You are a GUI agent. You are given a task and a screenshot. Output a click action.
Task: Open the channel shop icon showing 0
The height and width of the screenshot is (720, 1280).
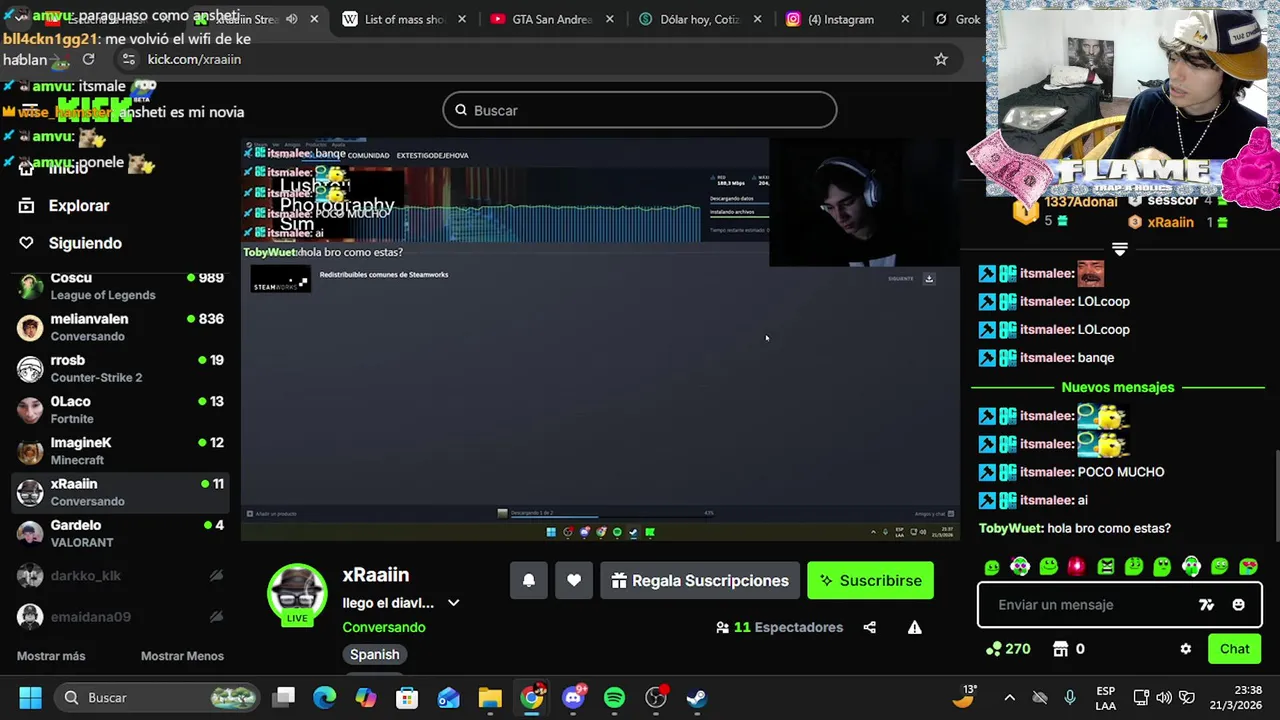point(1068,649)
